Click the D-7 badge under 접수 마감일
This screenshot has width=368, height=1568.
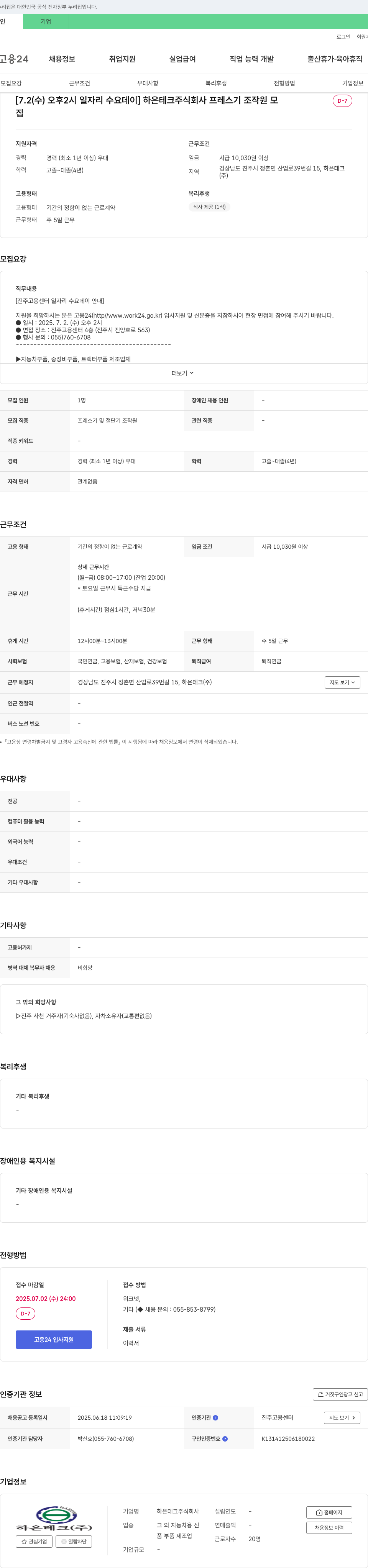point(26,1314)
